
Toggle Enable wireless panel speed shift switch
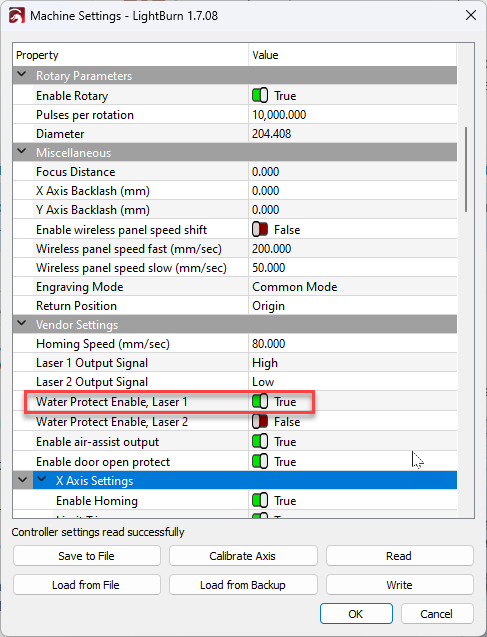click(x=260, y=230)
